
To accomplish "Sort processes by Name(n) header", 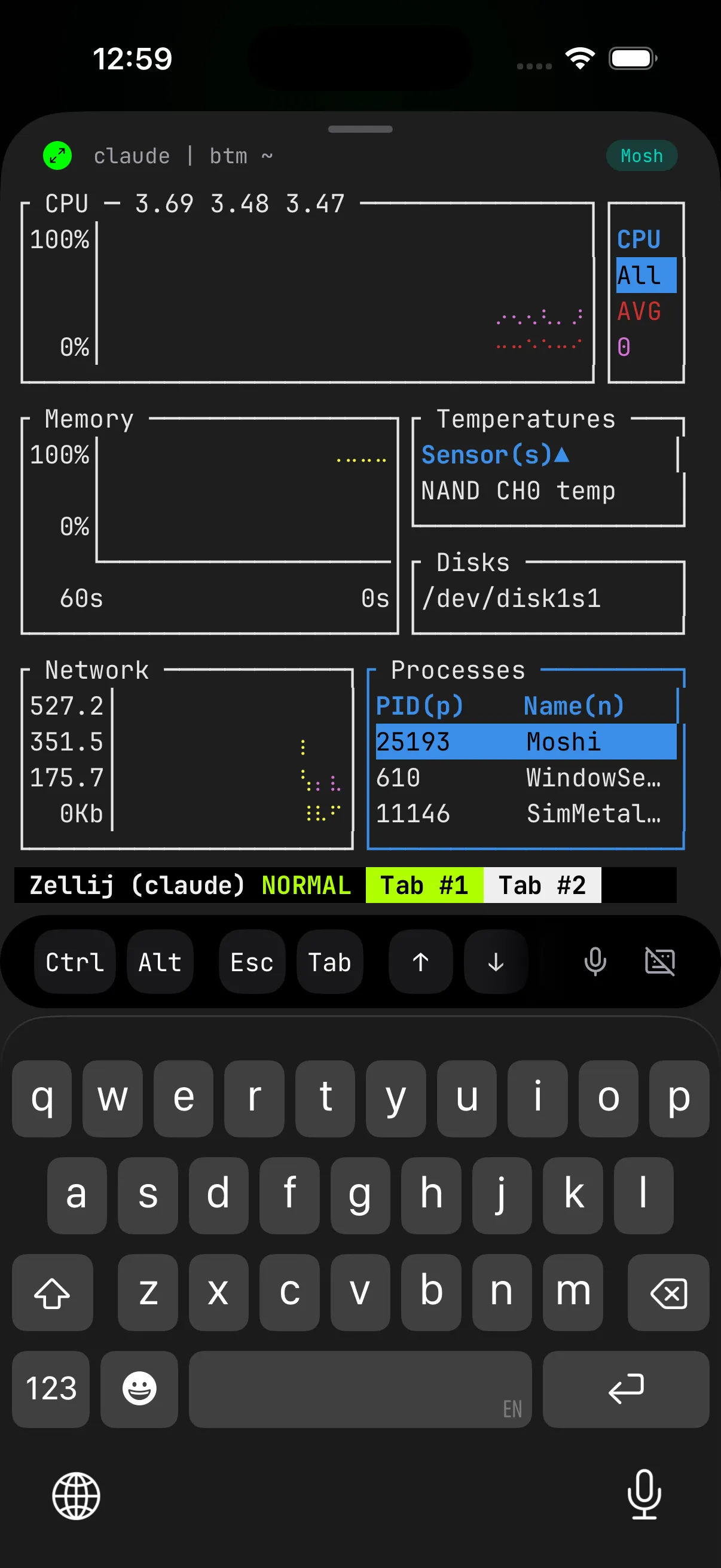I will tap(574, 706).
